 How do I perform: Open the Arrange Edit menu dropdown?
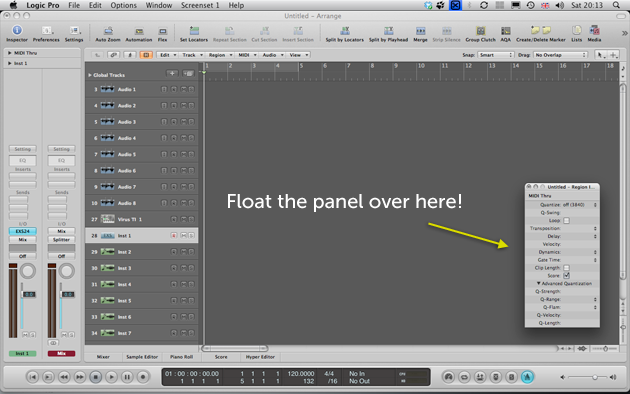[168, 55]
